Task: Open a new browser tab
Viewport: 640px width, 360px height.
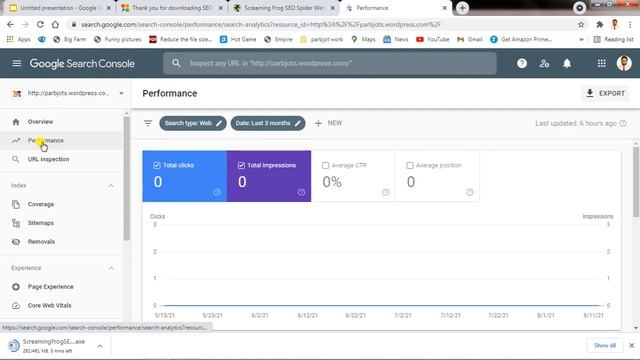Action: coord(462,8)
